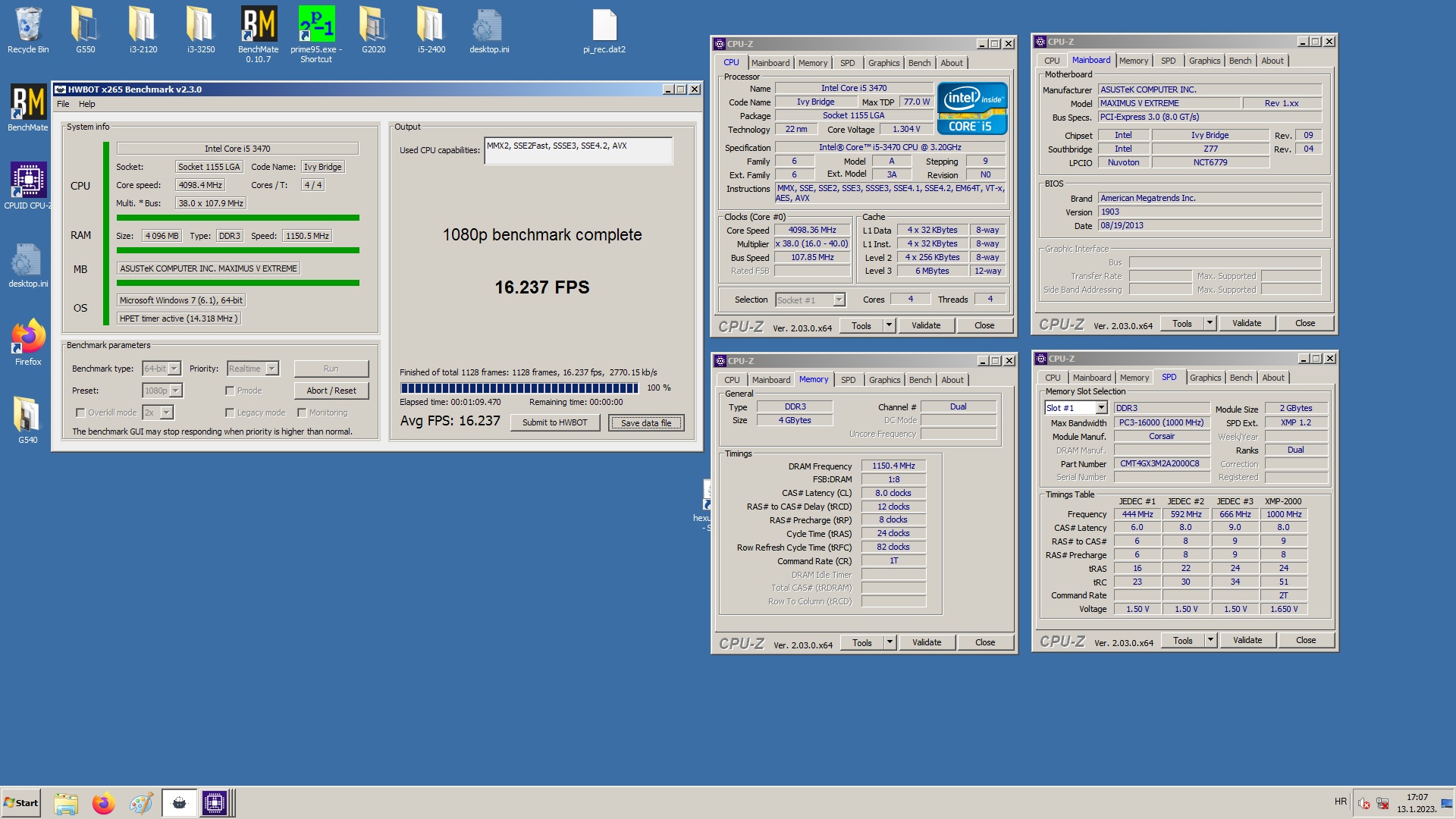
Task: Click the green RAM section indicator bar
Action: 238,250
